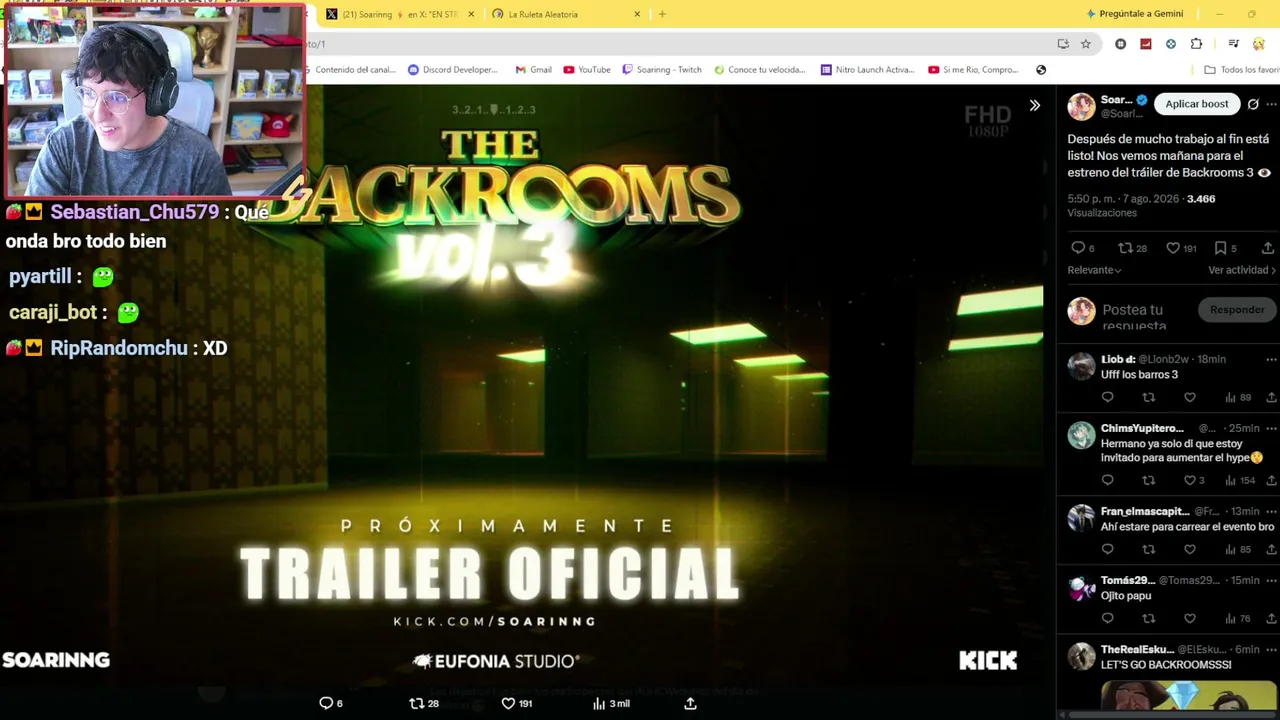
Task: Click the Responder button
Action: pyautogui.click(x=1237, y=310)
